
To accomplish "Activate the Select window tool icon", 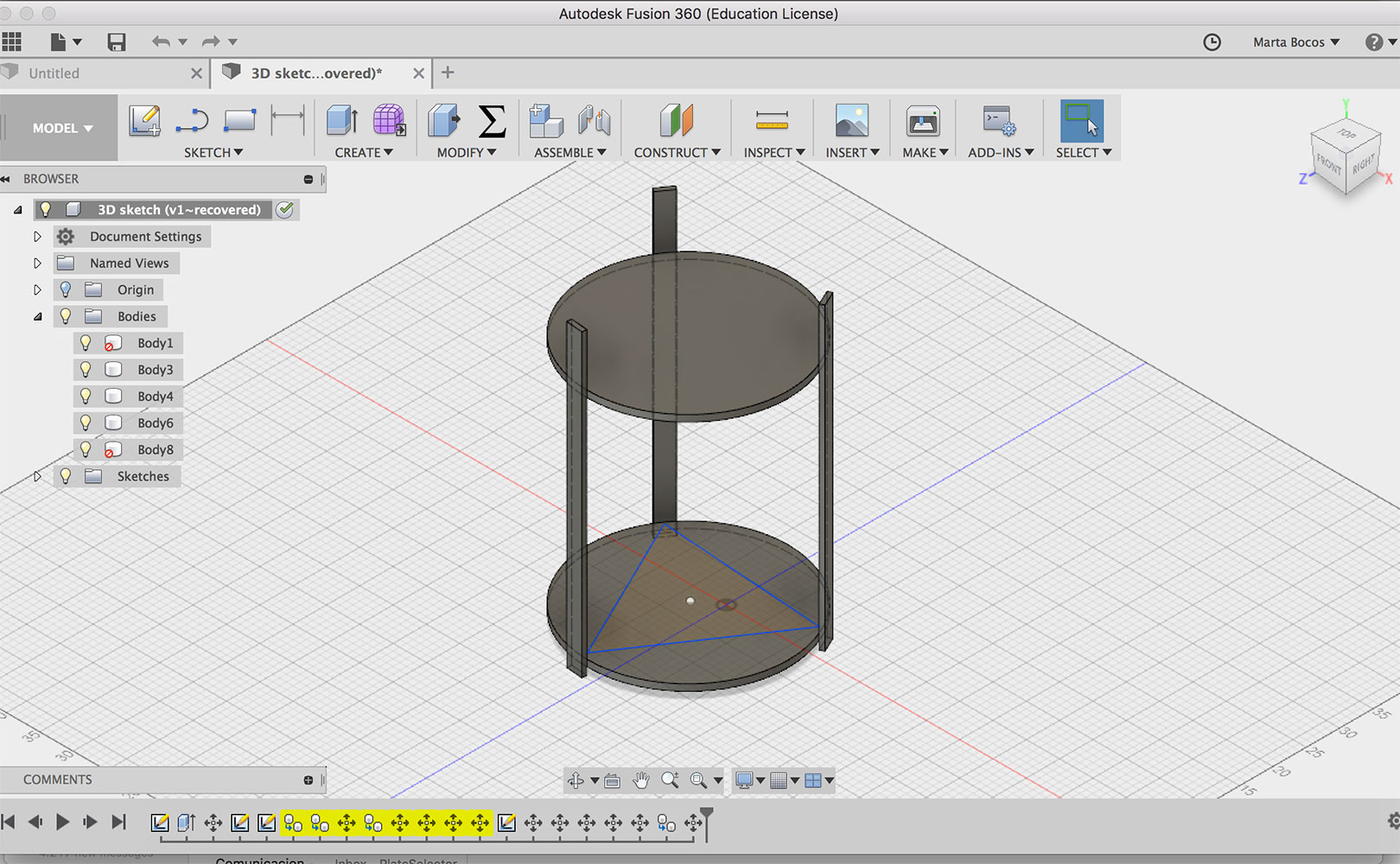I will tap(1082, 121).
